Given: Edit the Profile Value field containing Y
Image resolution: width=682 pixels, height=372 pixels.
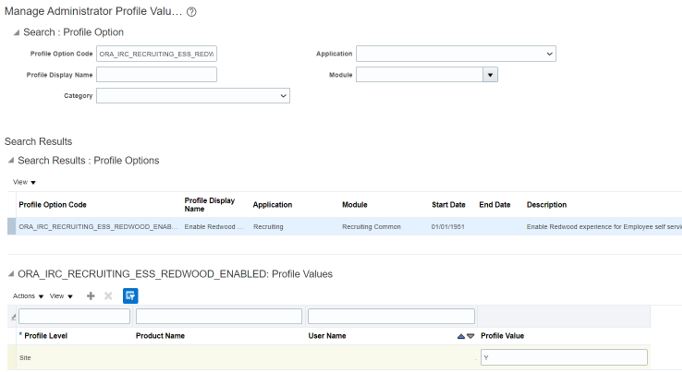Looking at the screenshot, I should coord(564,358).
